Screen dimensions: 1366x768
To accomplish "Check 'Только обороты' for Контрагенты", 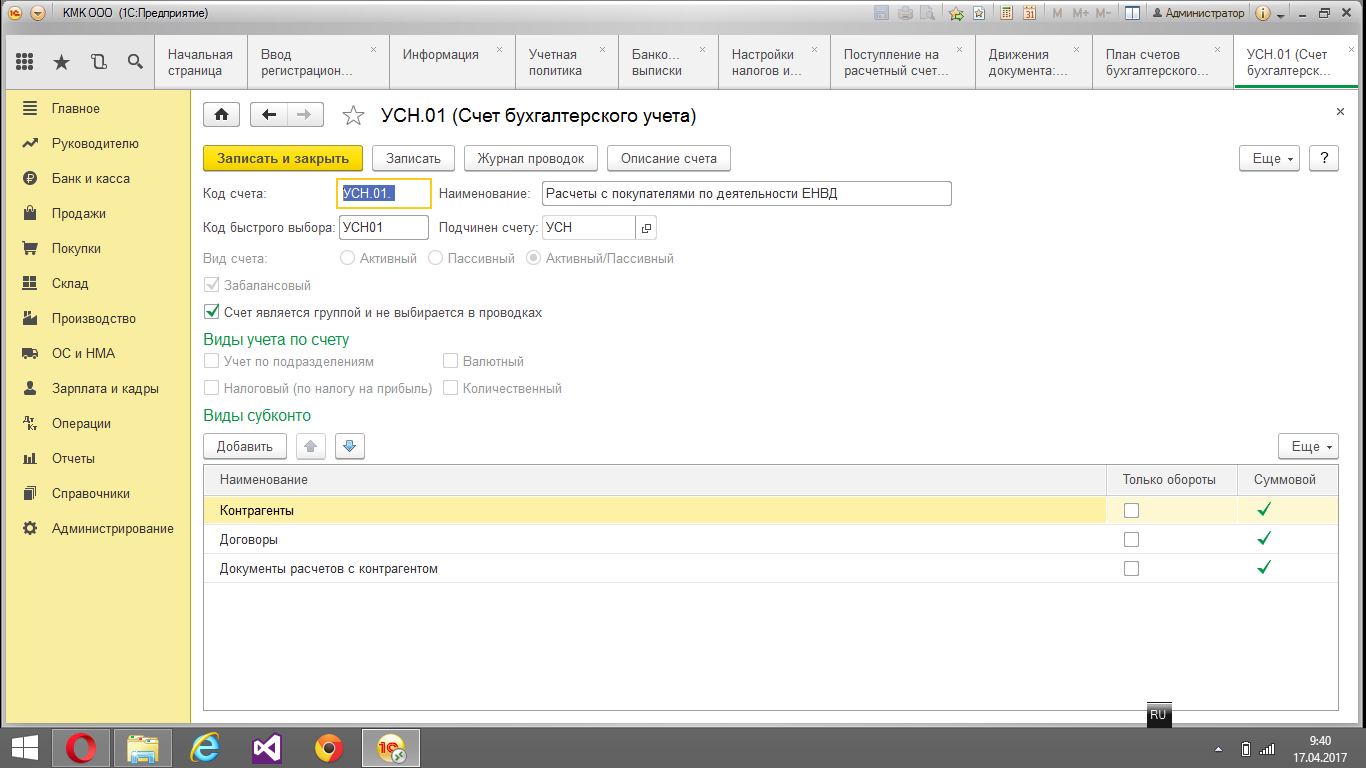I will click(1131, 510).
